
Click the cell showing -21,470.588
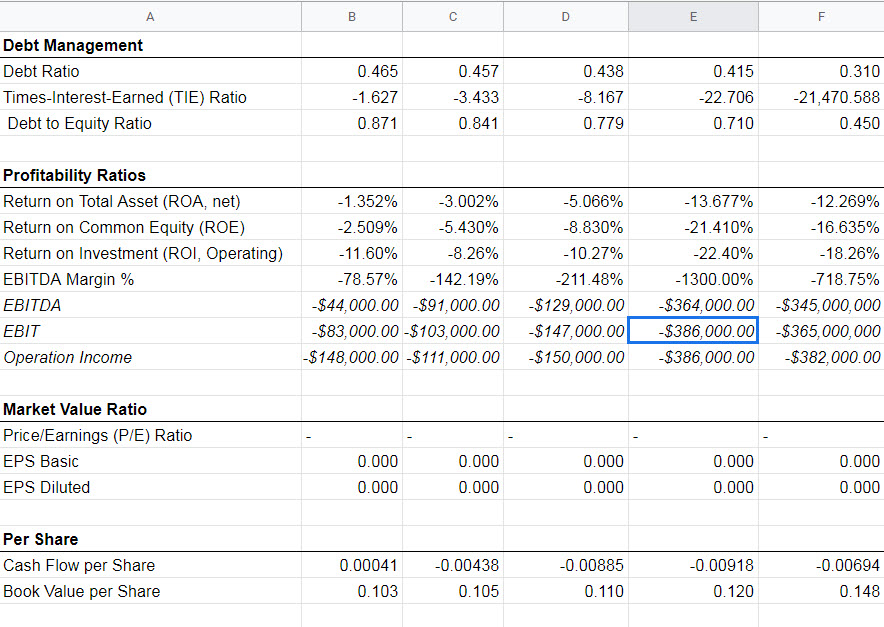pyautogui.click(x=821, y=97)
